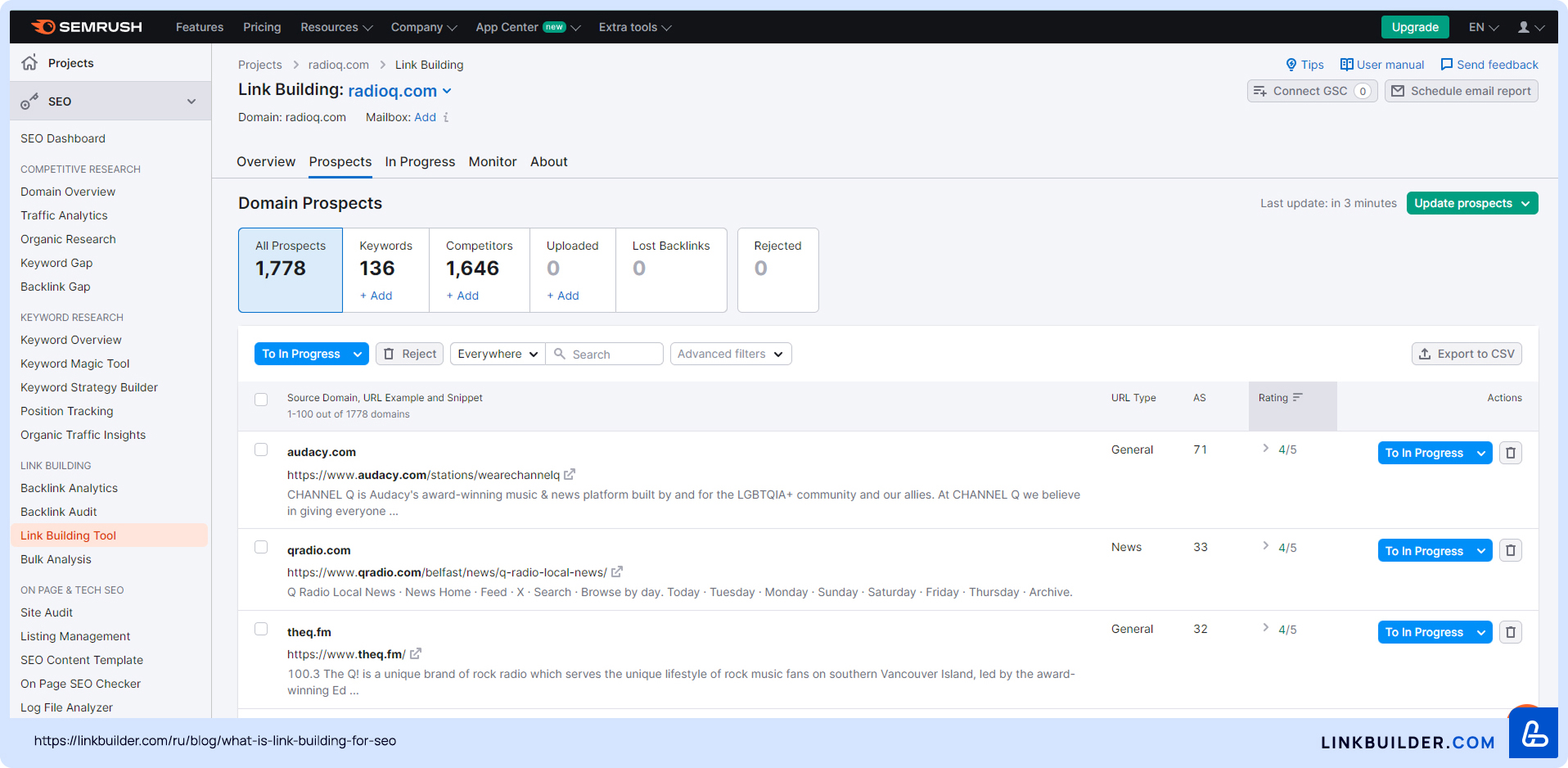Click Add under Uploaded
The image size is (1568, 768).
[563, 296]
